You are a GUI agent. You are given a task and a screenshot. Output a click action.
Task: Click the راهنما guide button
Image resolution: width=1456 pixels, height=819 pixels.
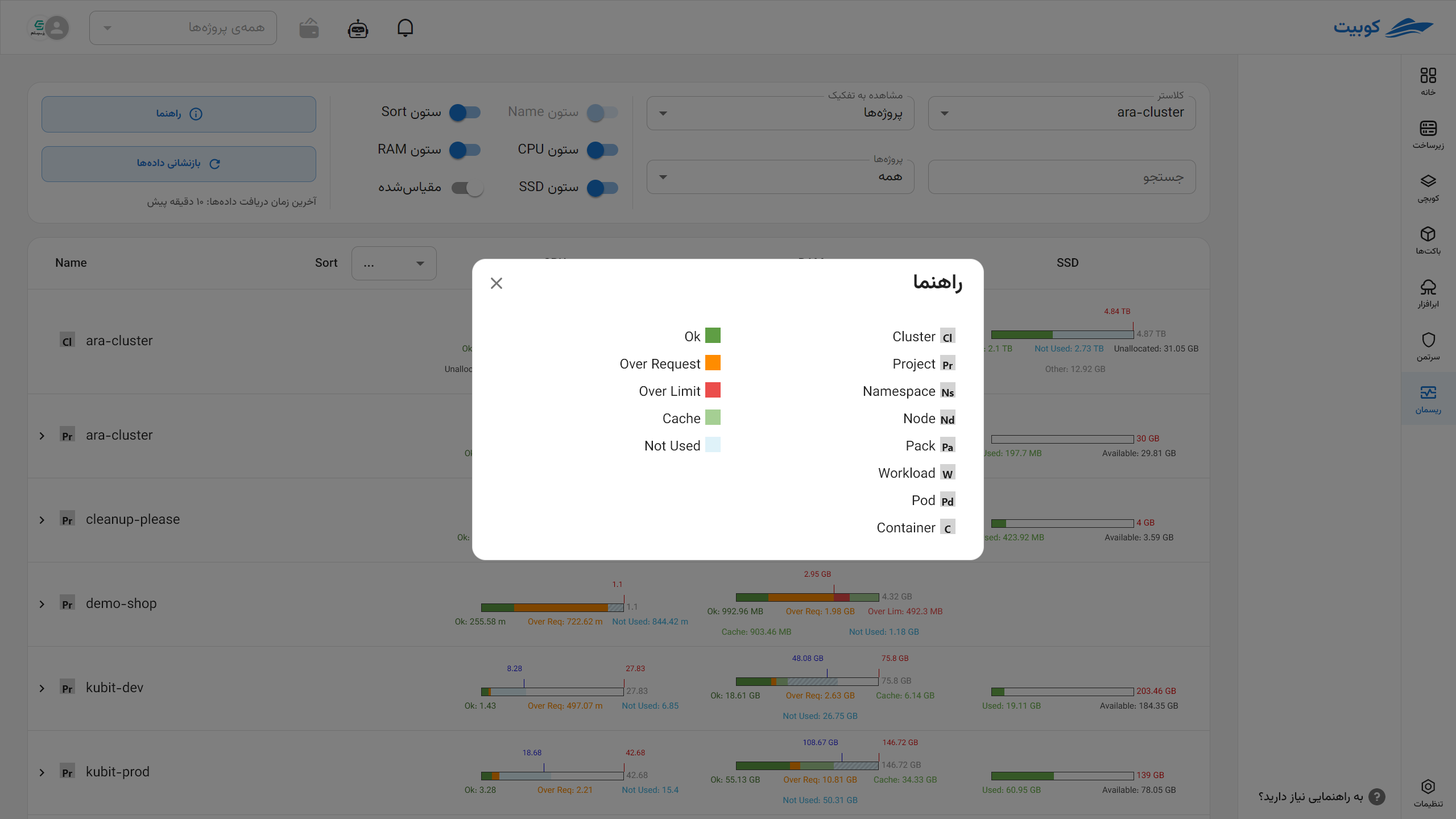pos(179,114)
